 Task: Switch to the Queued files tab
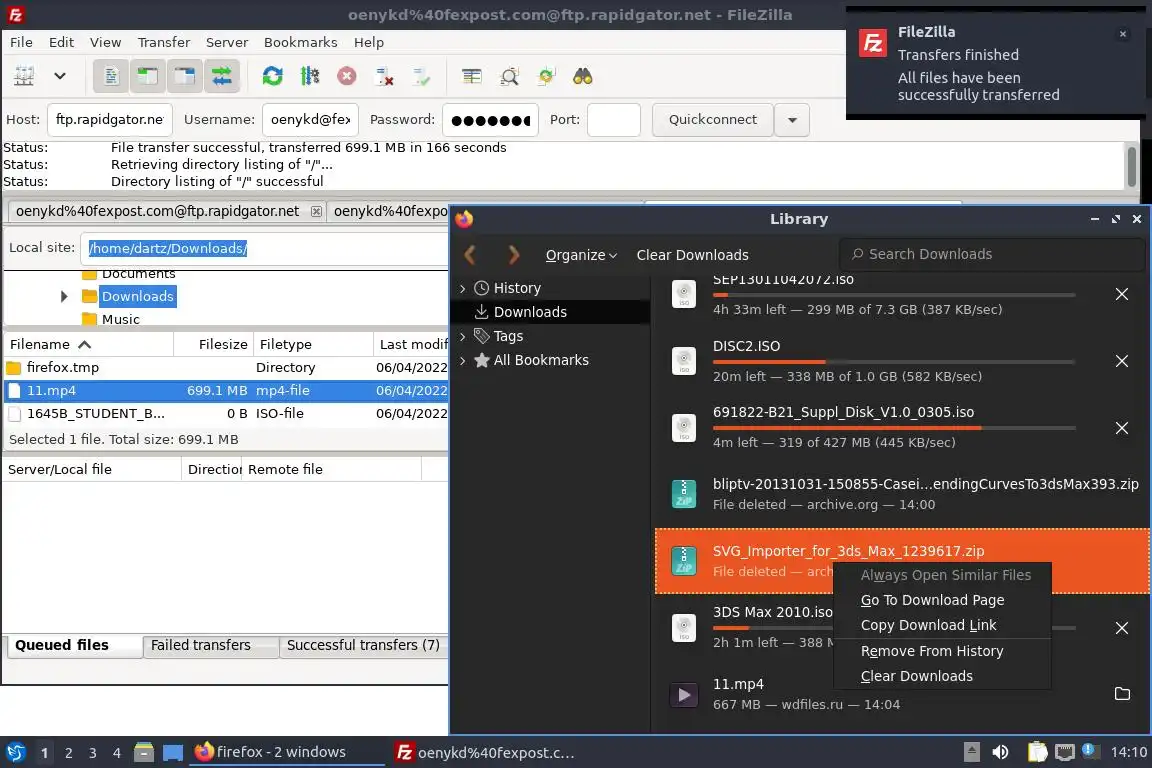(72, 645)
